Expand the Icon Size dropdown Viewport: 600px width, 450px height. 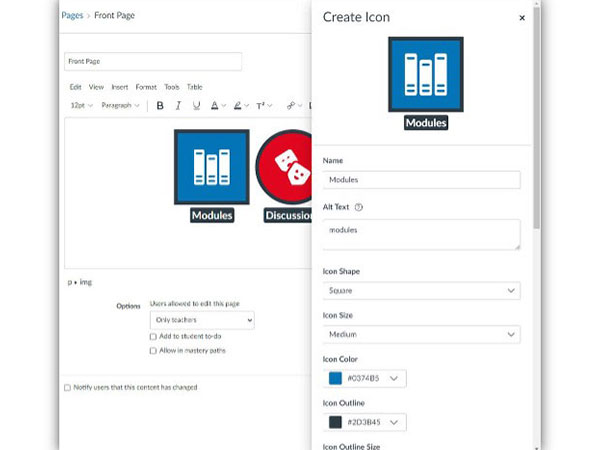[421, 335]
